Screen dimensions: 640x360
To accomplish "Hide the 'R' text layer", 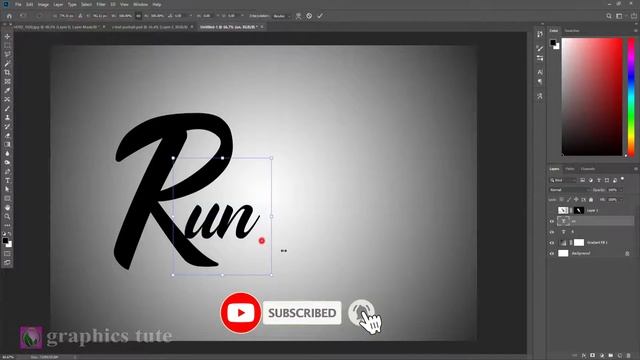I will 552,232.
